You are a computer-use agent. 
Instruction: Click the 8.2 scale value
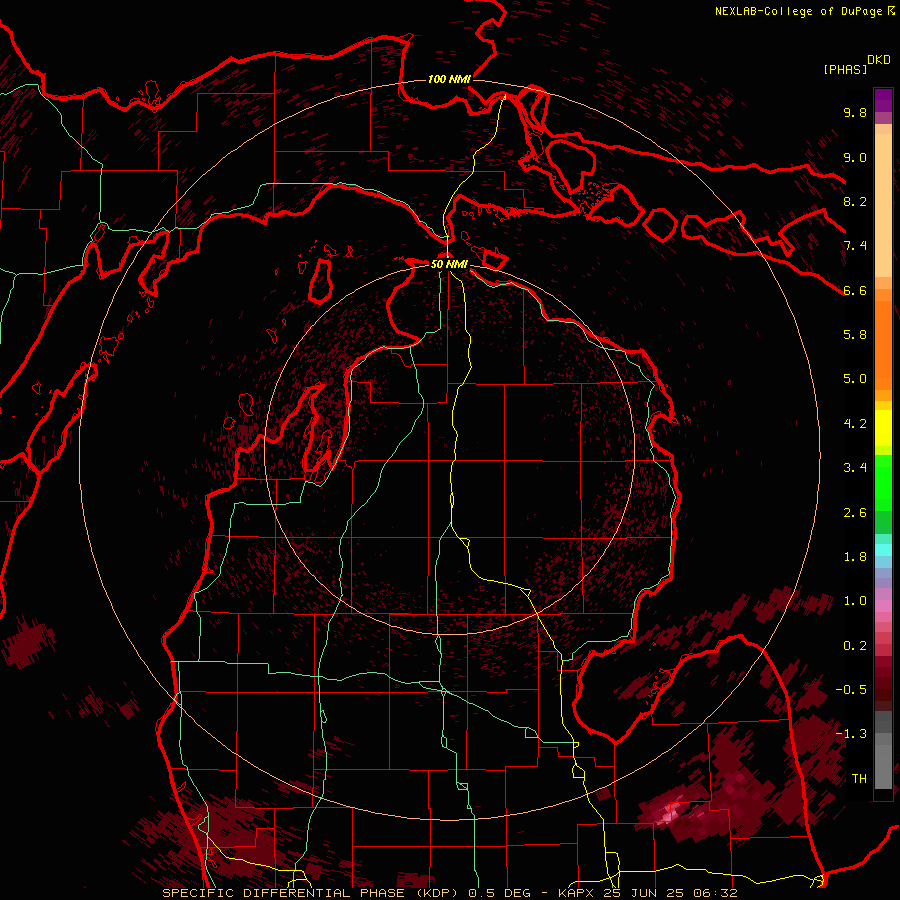click(855, 201)
